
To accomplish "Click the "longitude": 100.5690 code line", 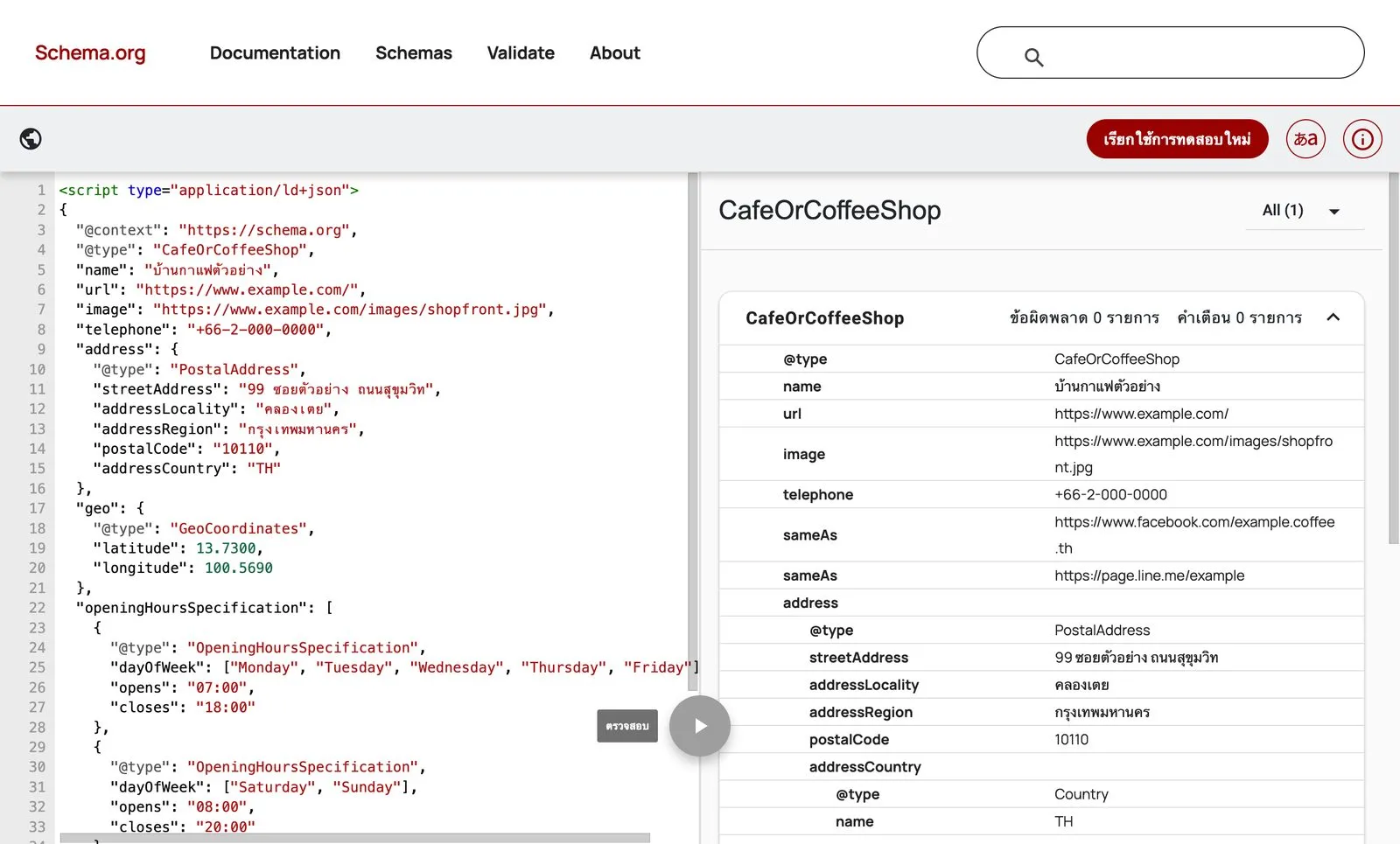I will pyautogui.click(x=183, y=568).
